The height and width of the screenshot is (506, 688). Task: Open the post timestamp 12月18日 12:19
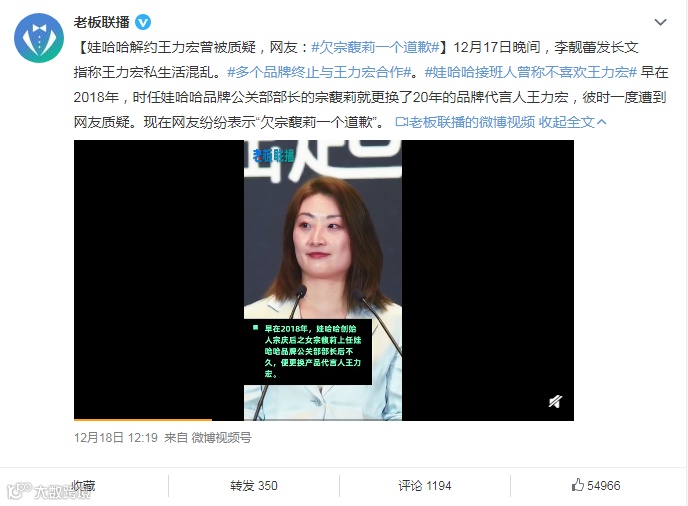pos(116,438)
